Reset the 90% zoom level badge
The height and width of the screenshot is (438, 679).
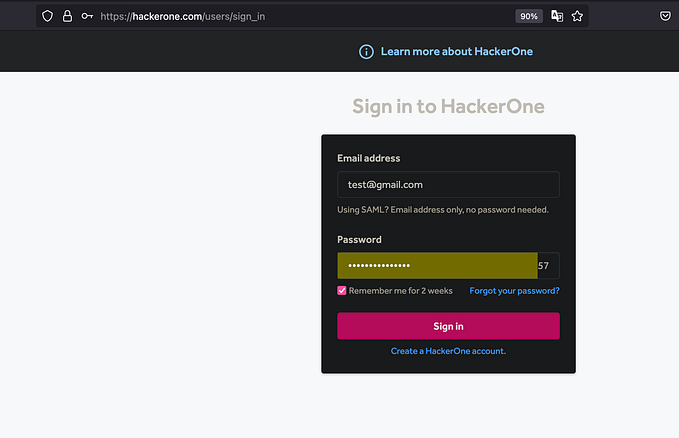[529, 16]
